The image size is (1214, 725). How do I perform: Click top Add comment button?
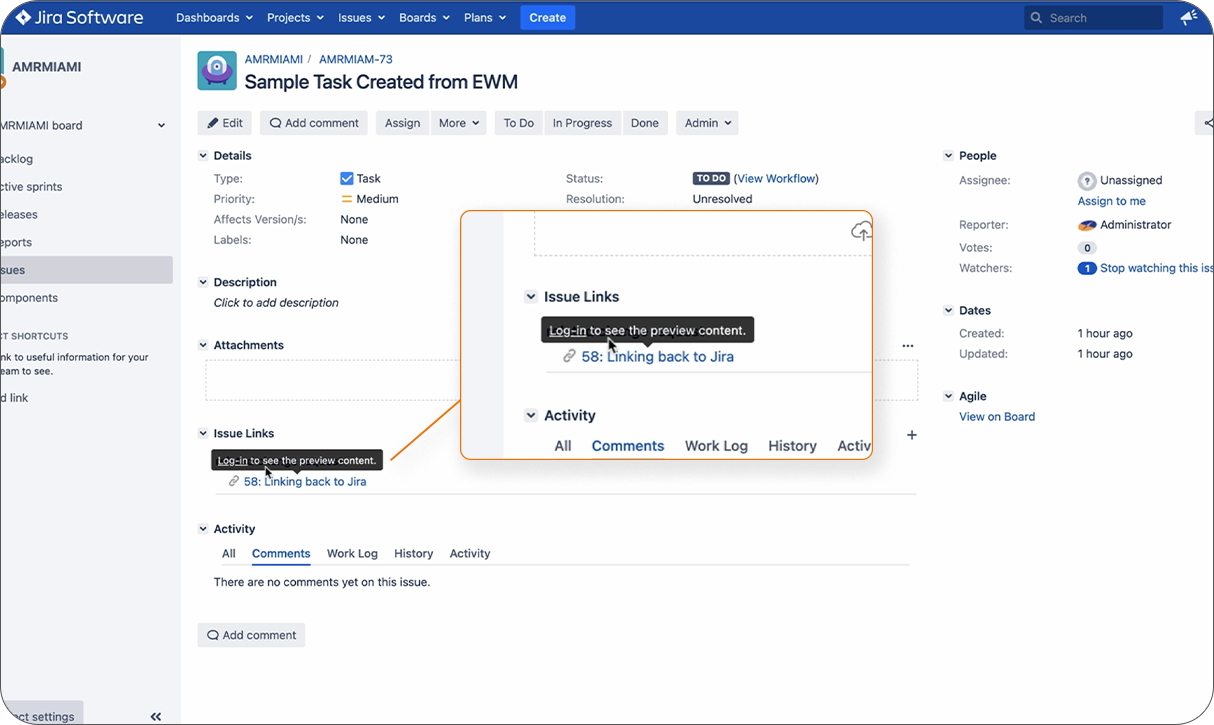(x=314, y=123)
